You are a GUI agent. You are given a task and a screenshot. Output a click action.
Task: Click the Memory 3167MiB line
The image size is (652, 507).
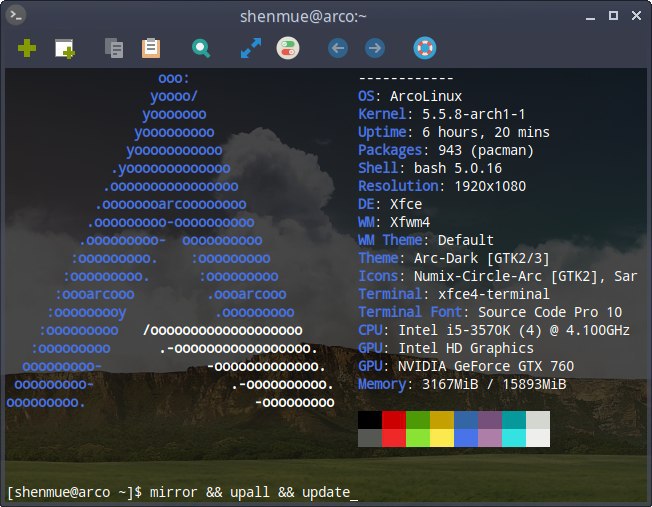tap(462, 384)
